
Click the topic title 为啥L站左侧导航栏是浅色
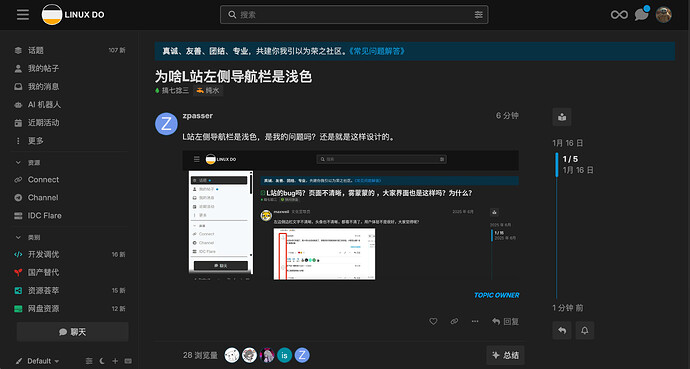coord(233,77)
